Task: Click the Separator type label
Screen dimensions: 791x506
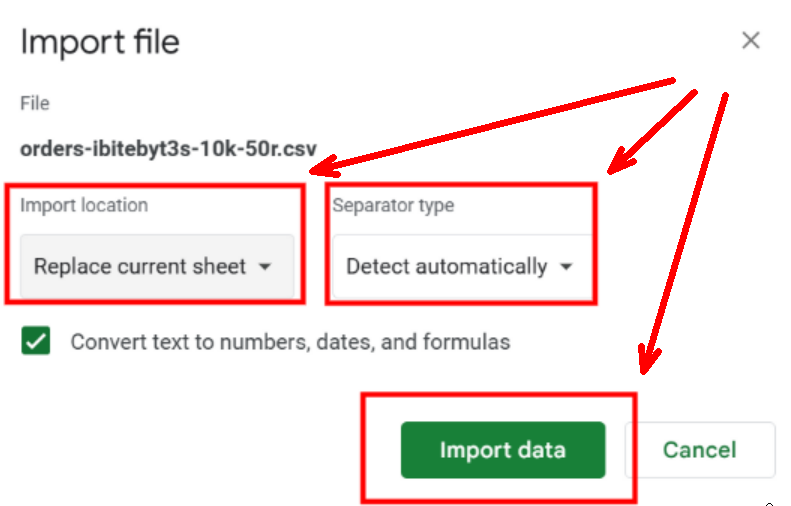Action: click(393, 205)
